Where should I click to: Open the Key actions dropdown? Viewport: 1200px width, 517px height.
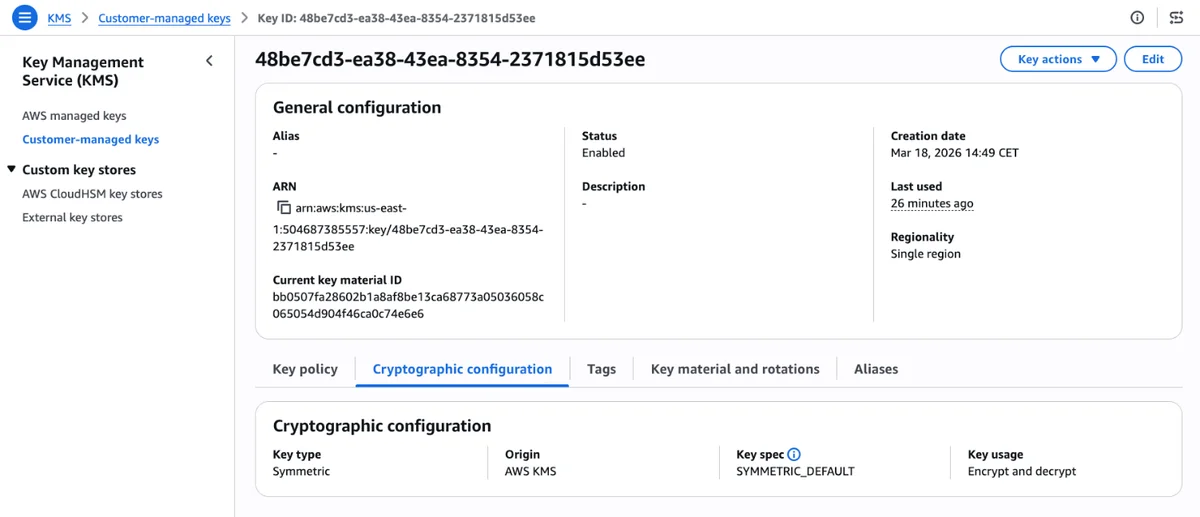click(1058, 59)
